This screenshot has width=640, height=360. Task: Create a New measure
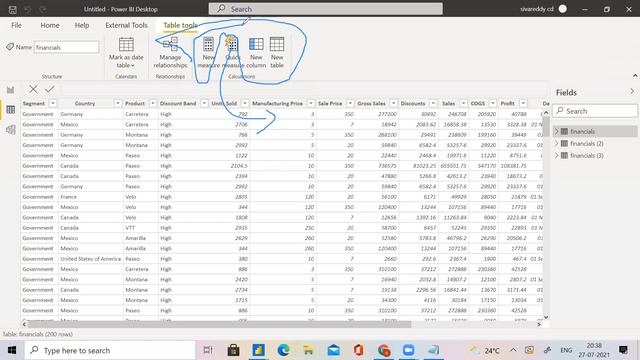[209, 53]
